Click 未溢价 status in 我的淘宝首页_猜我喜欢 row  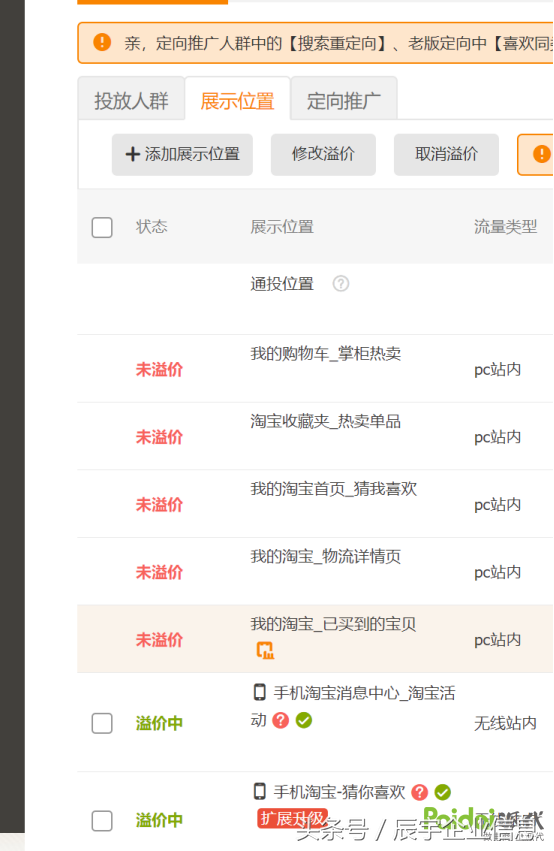pyautogui.click(x=159, y=505)
